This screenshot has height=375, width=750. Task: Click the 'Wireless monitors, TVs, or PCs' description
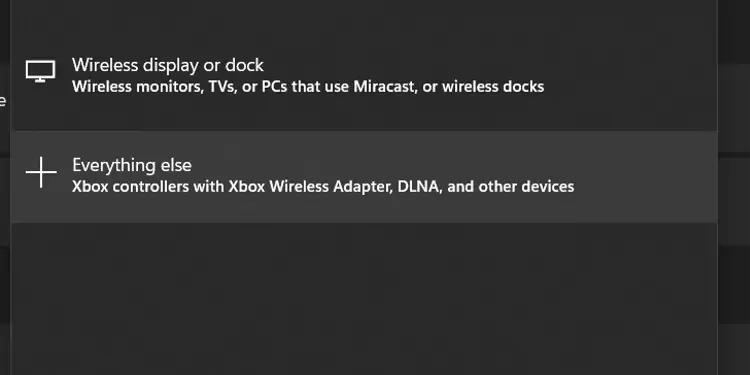pos(308,87)
